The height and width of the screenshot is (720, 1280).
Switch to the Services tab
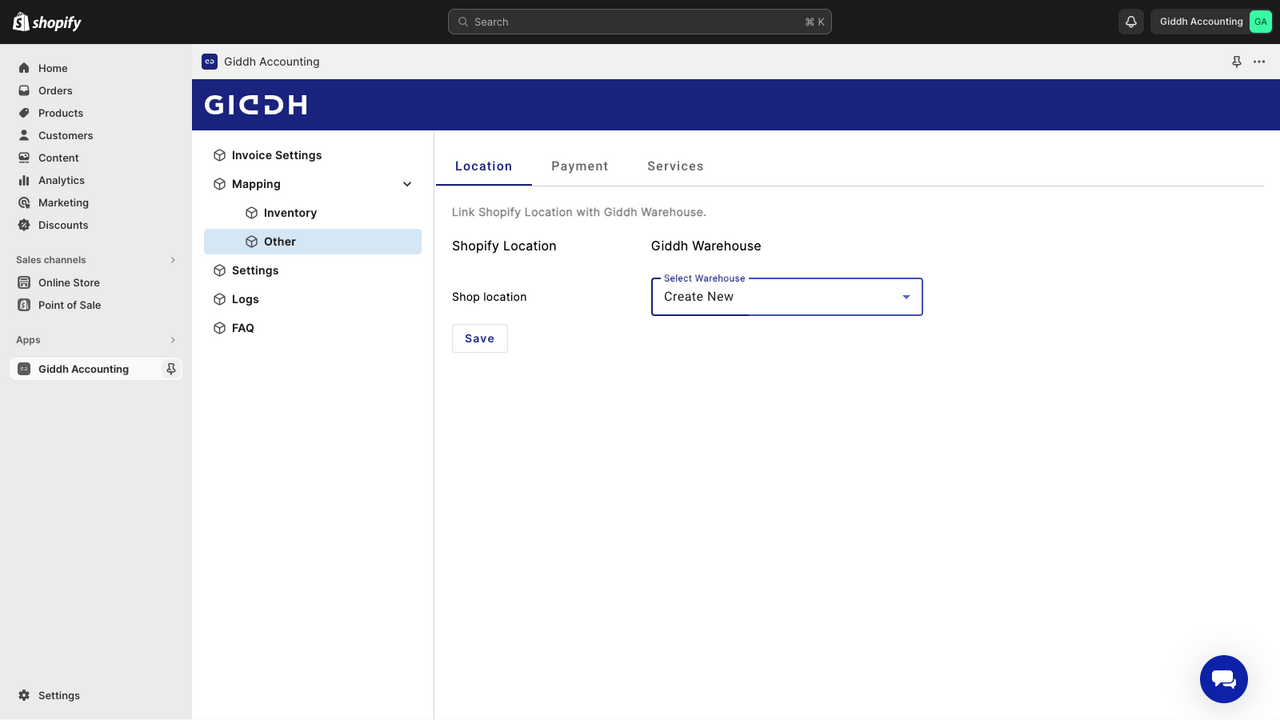[x=676, y=166]
